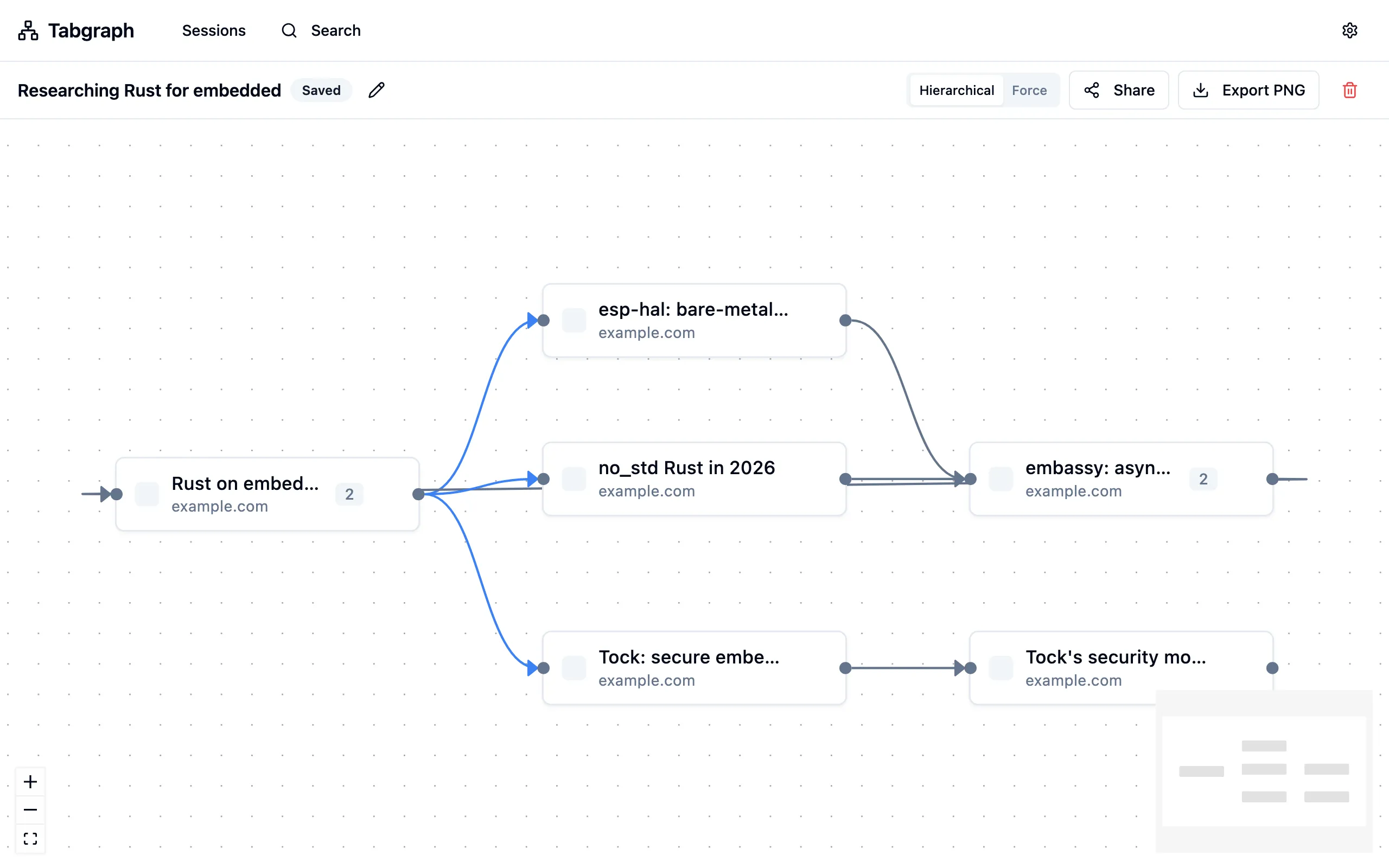Click input handle of 'Tock's security mo...' node
The height and width of the screenshot is (868, 1389).
(971, 668)
